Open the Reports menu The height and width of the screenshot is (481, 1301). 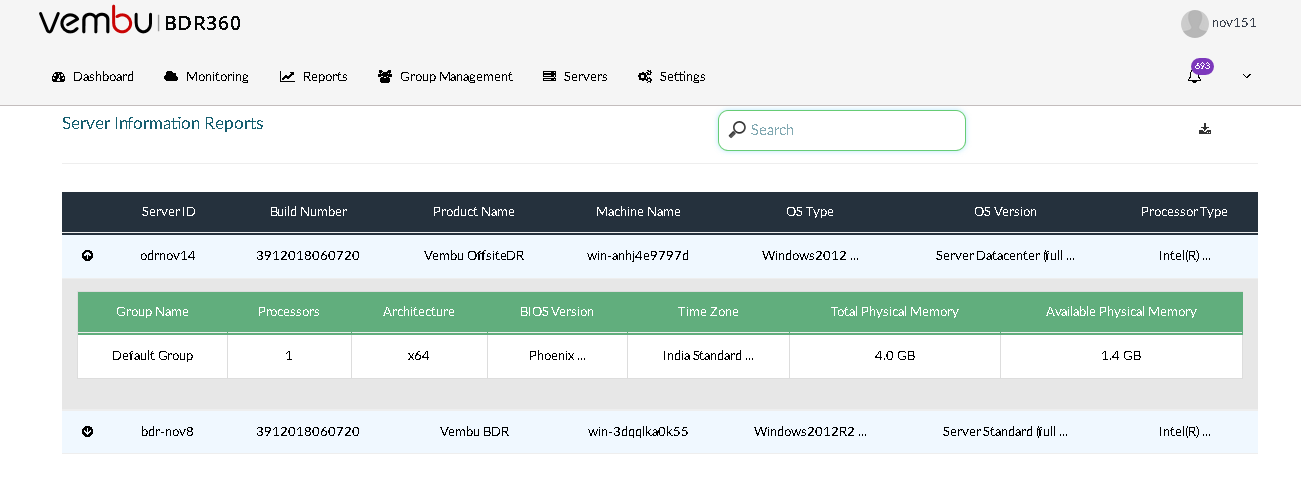pos(314,77)
